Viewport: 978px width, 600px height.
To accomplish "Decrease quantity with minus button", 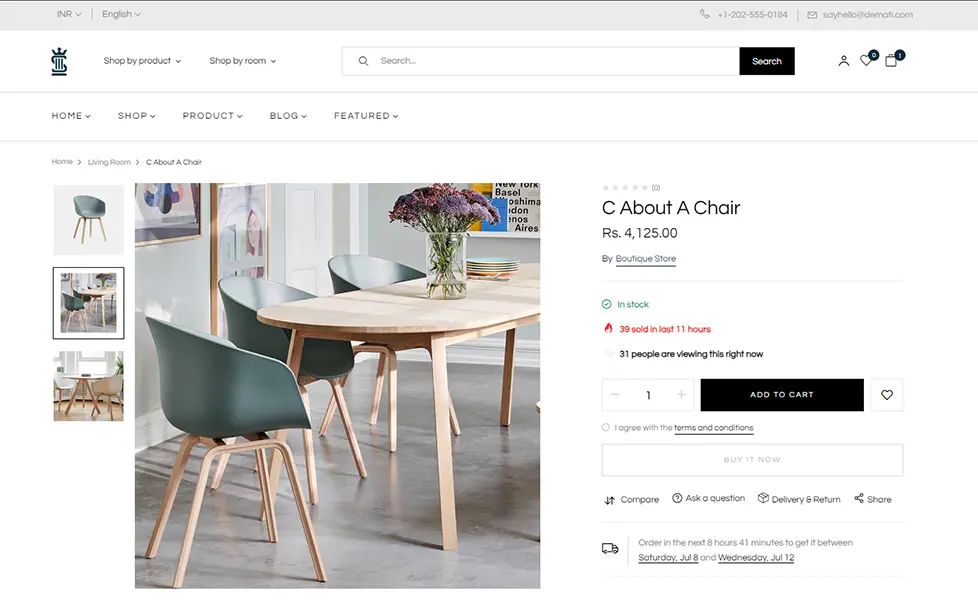I will tap(615, 394).
